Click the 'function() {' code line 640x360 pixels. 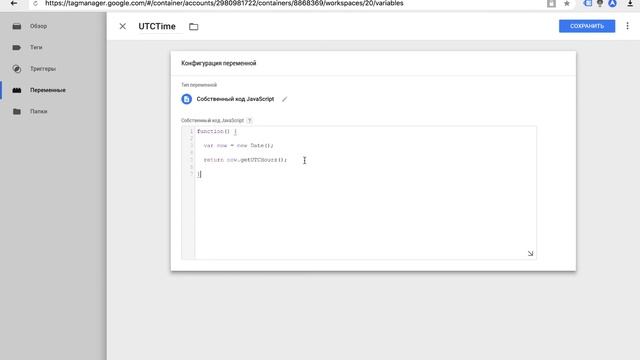tap(217, 131)
